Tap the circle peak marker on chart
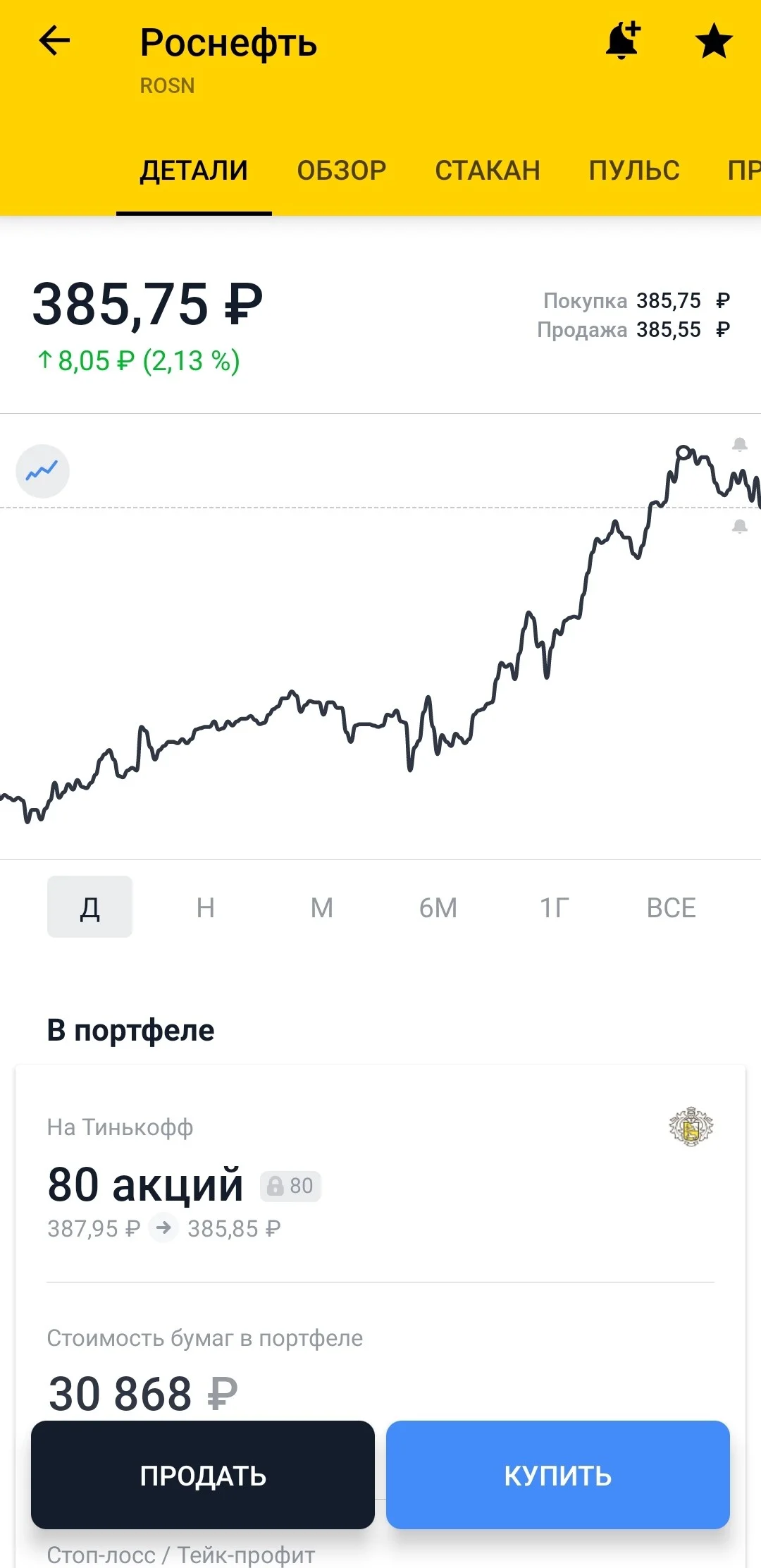This screenshot has width=761, height=1568. [683, 452]
